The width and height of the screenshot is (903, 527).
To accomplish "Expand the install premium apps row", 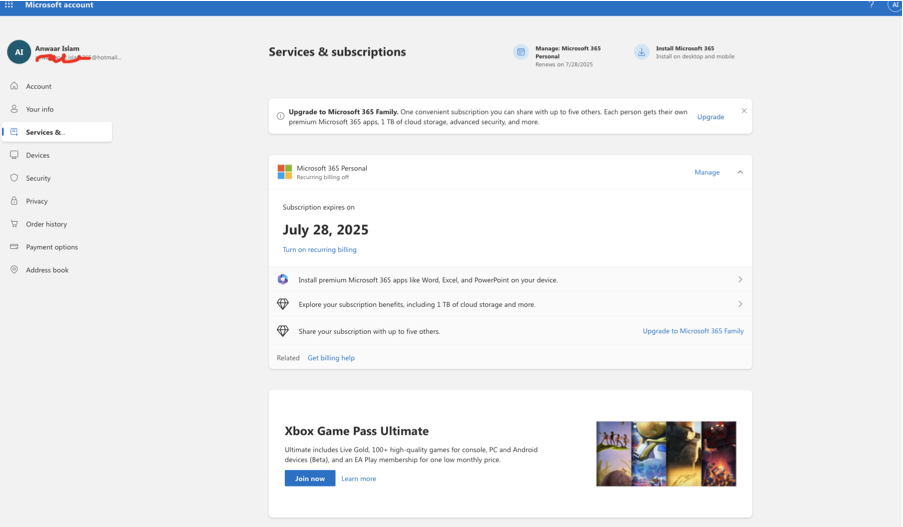I will pyautogui.click(x=740, y=280).
